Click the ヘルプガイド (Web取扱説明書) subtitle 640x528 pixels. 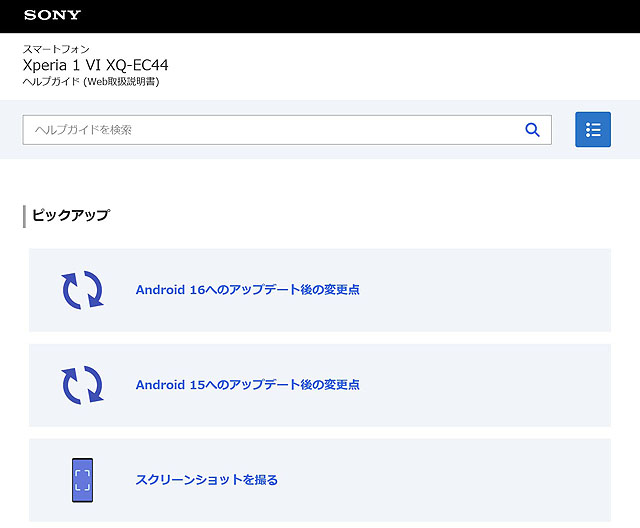[90, 82]
